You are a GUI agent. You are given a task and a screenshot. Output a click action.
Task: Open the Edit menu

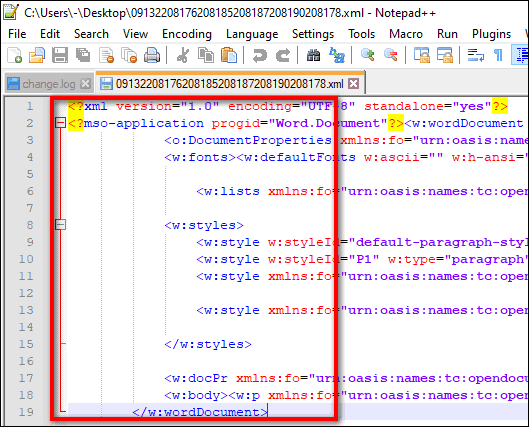[x=50, y=34]
